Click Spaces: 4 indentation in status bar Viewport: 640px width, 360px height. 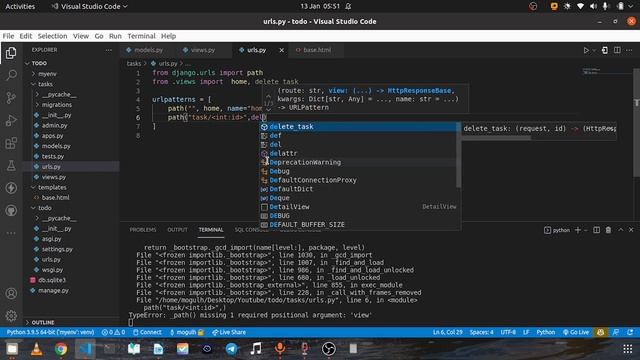coord(481,332)
